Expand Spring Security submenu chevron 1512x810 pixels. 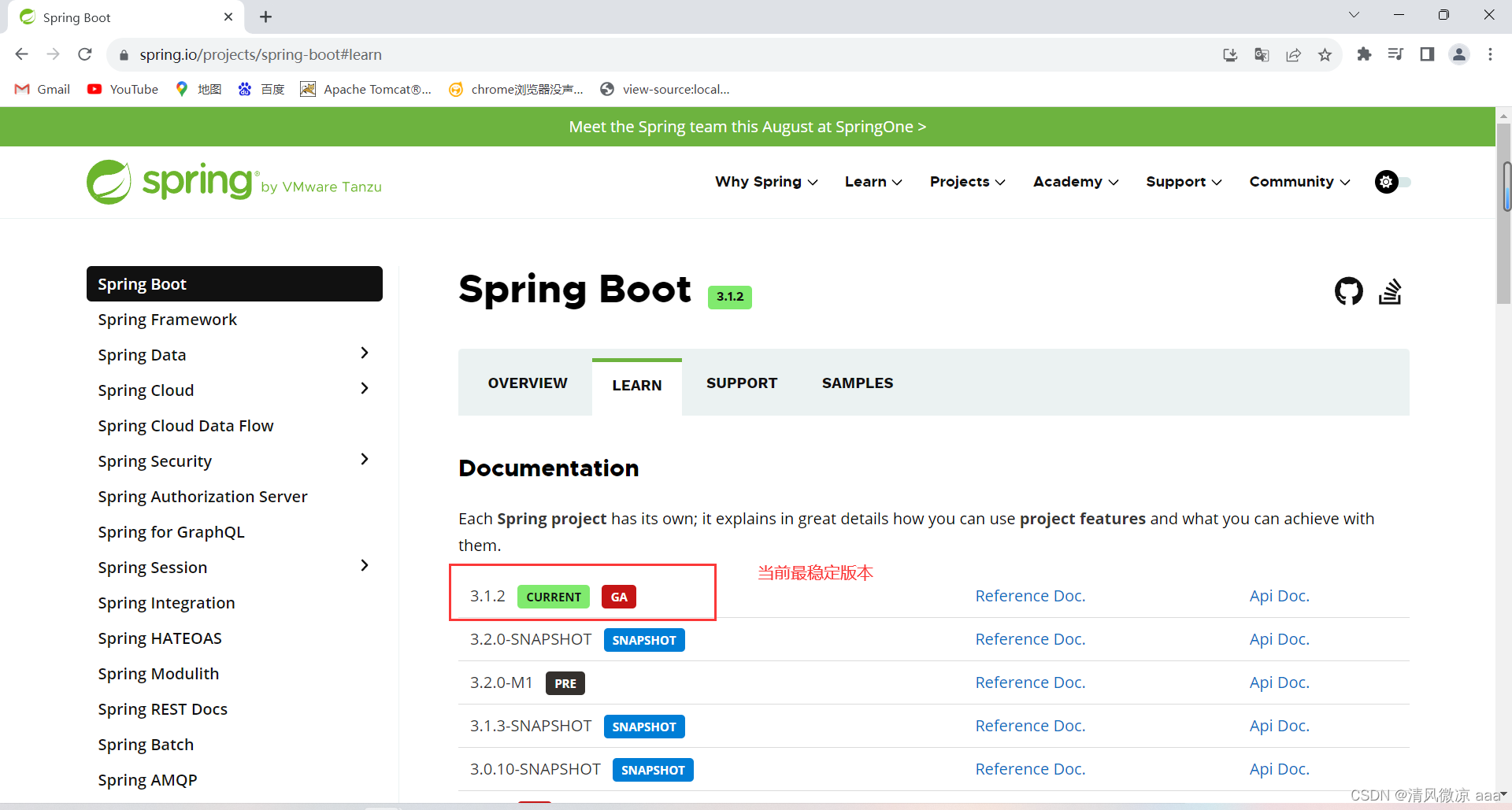364,459
